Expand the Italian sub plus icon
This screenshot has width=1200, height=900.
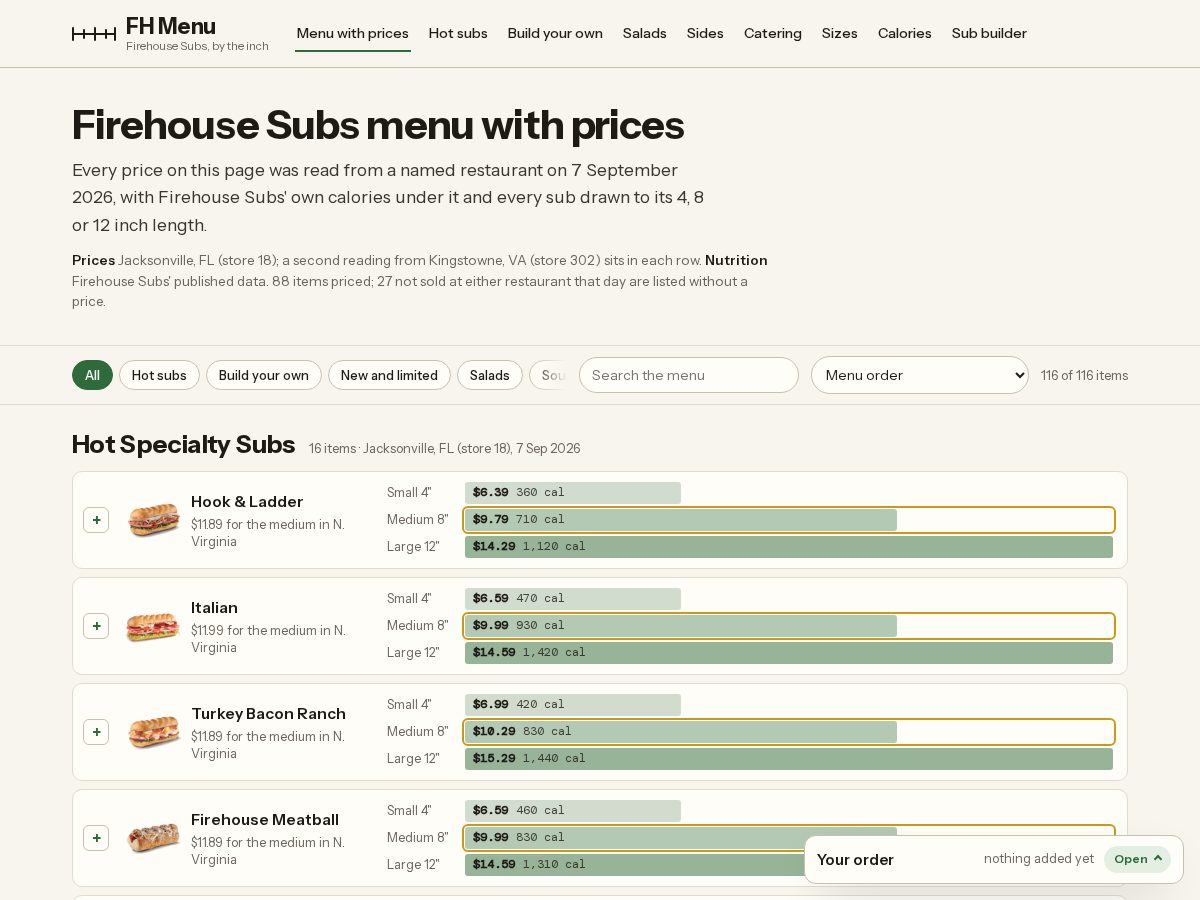pyautogui.click(x=96, y=626)
